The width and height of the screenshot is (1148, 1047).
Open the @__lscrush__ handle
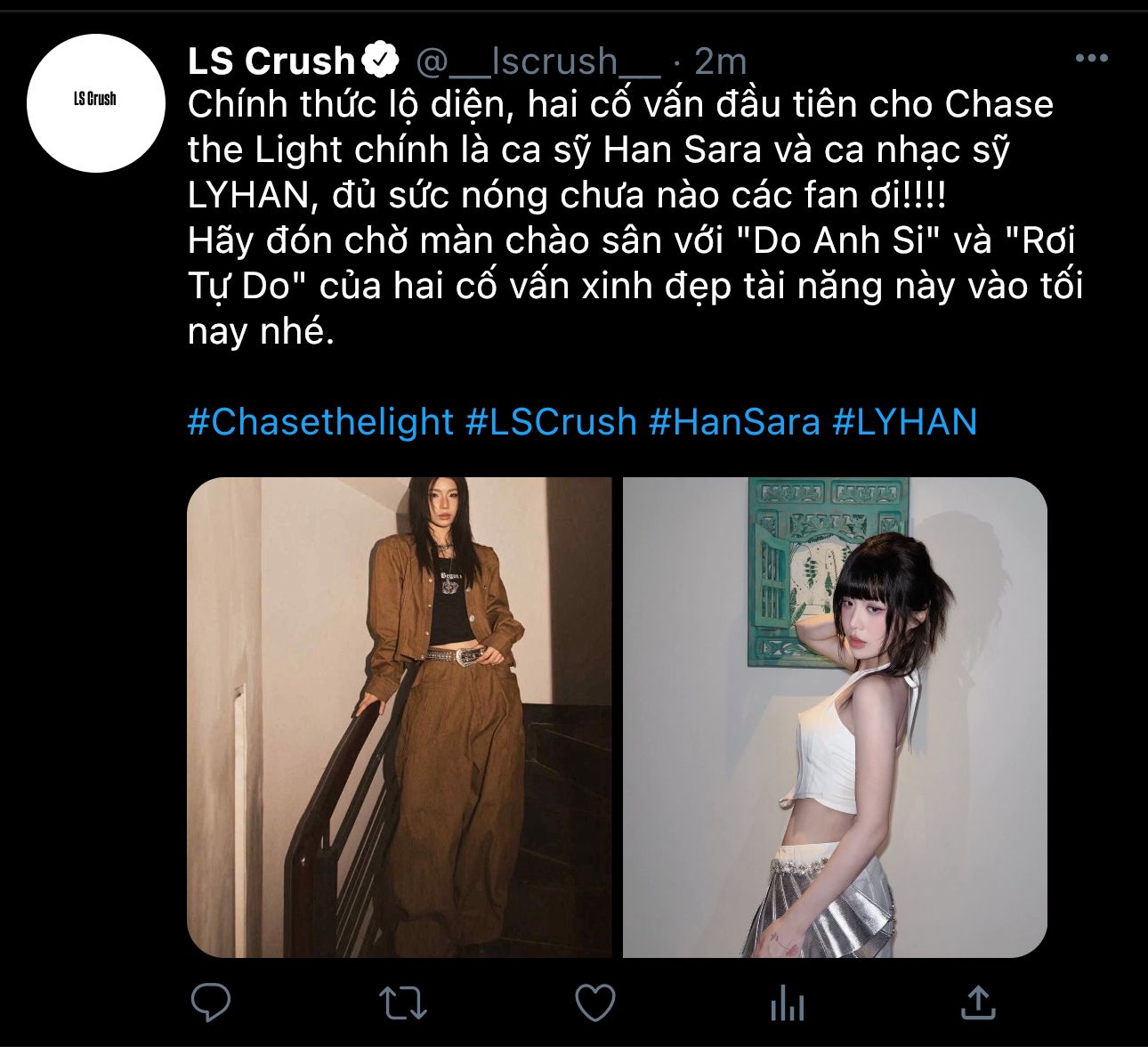(x=538, y=61)
